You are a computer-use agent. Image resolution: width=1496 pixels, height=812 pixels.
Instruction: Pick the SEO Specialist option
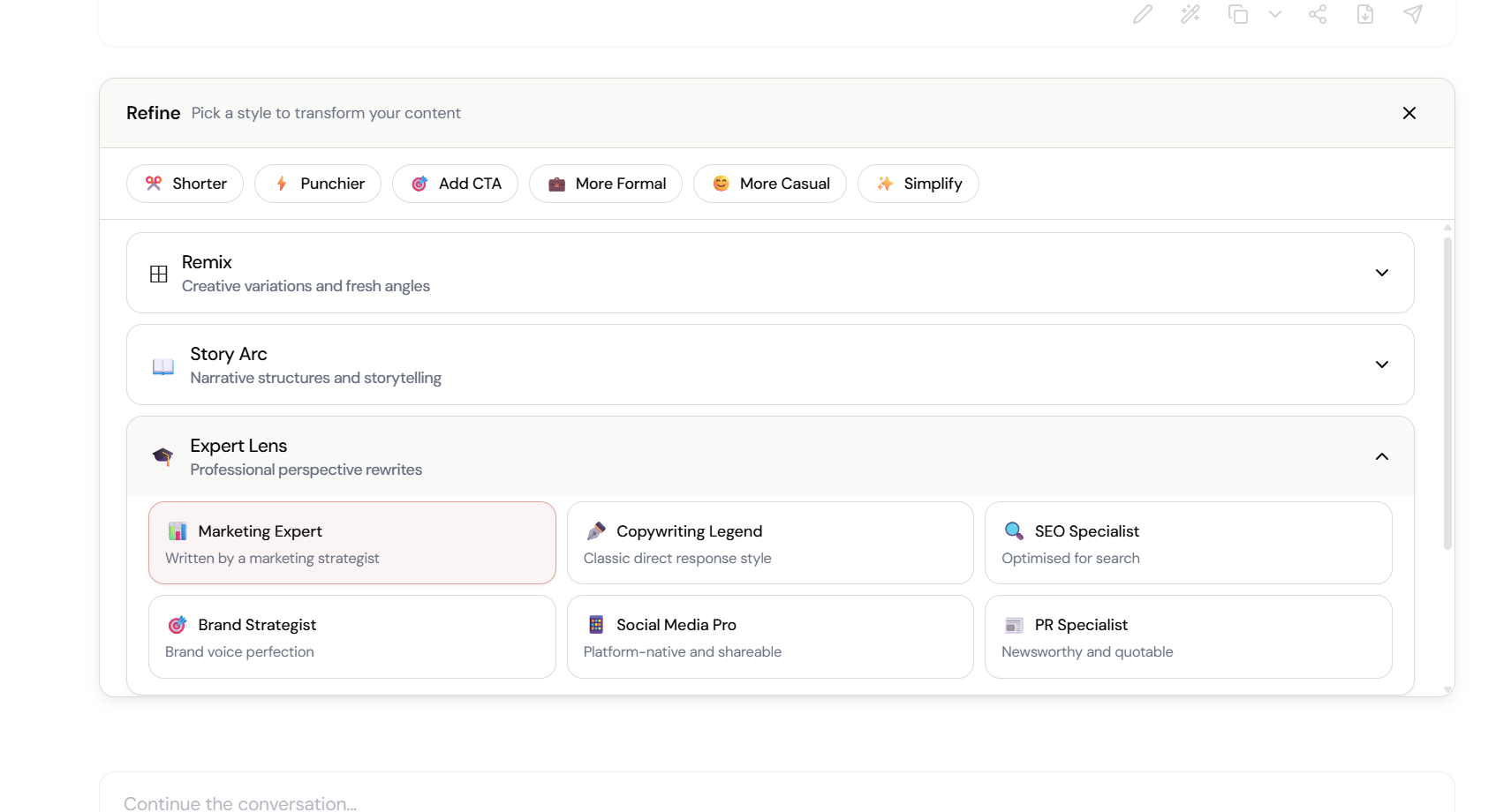pos(1188,543)
